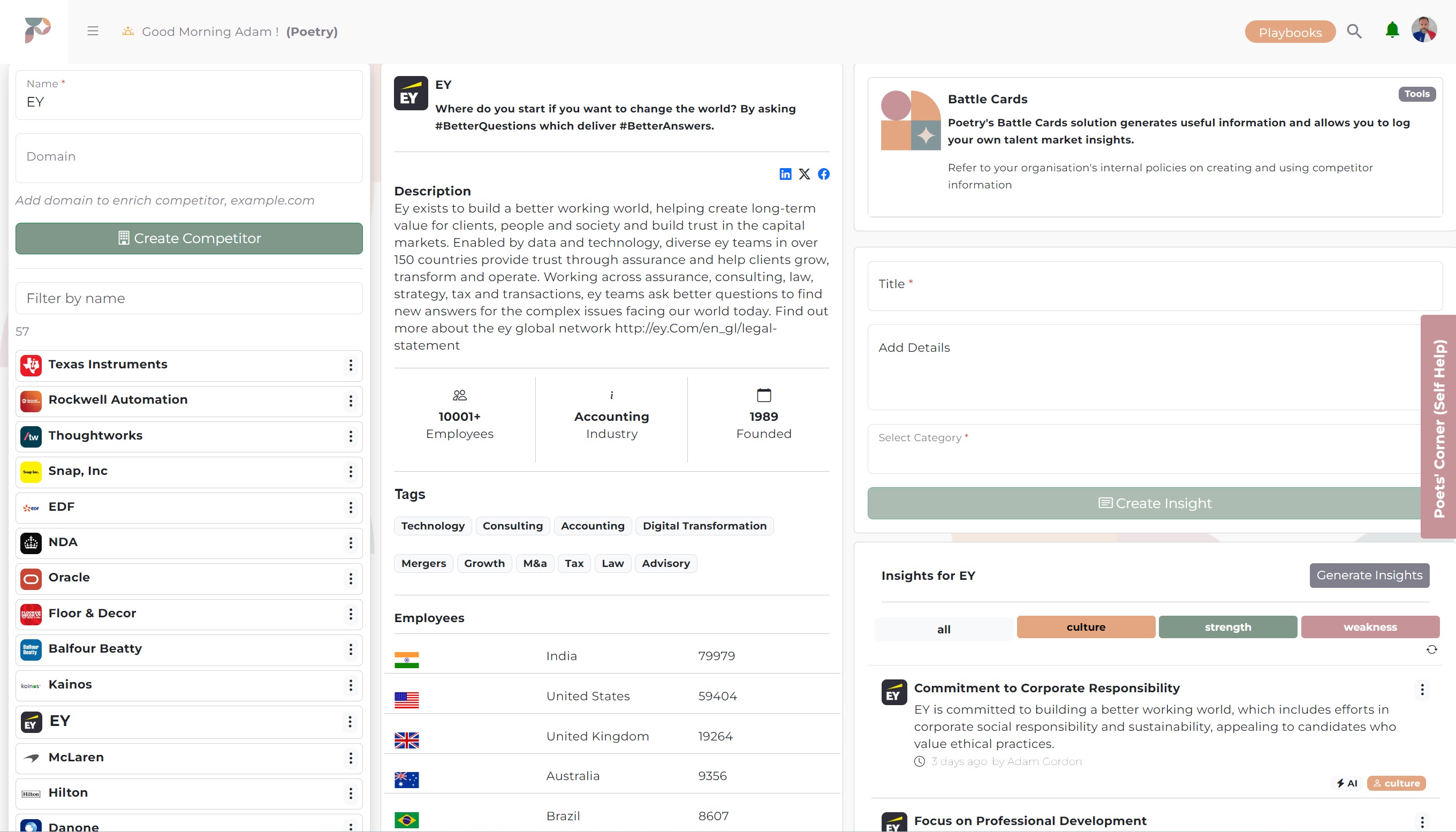Focus the Domain input field

189,158
